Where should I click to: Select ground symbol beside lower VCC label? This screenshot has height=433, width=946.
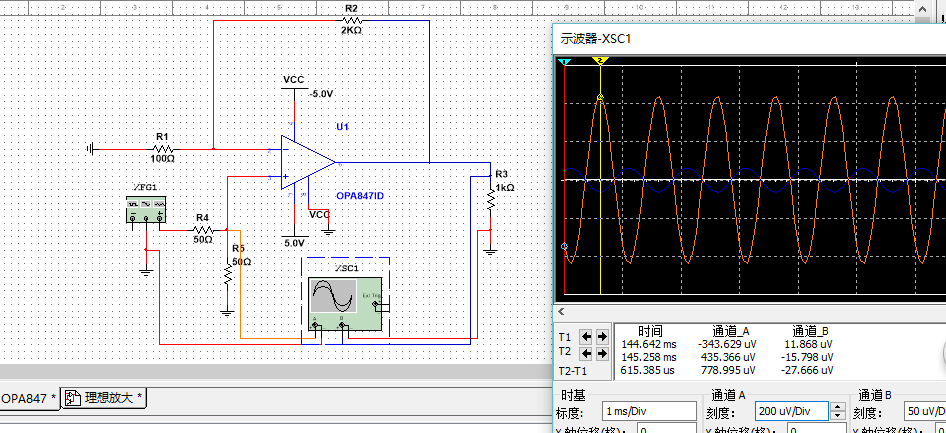coord(329,230)
